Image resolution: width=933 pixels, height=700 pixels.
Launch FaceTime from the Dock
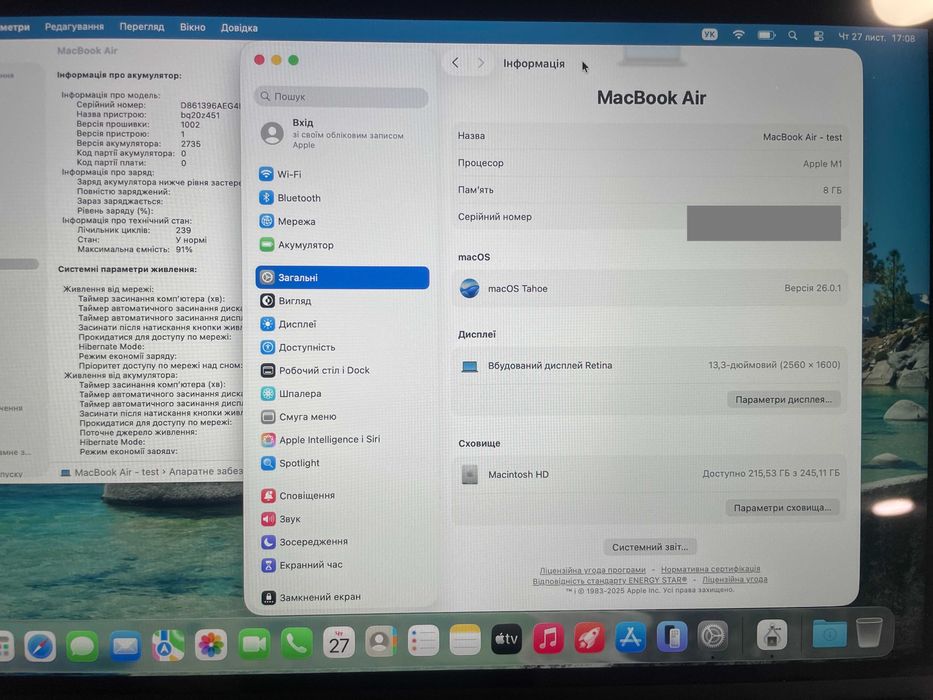tap(253, 644)
